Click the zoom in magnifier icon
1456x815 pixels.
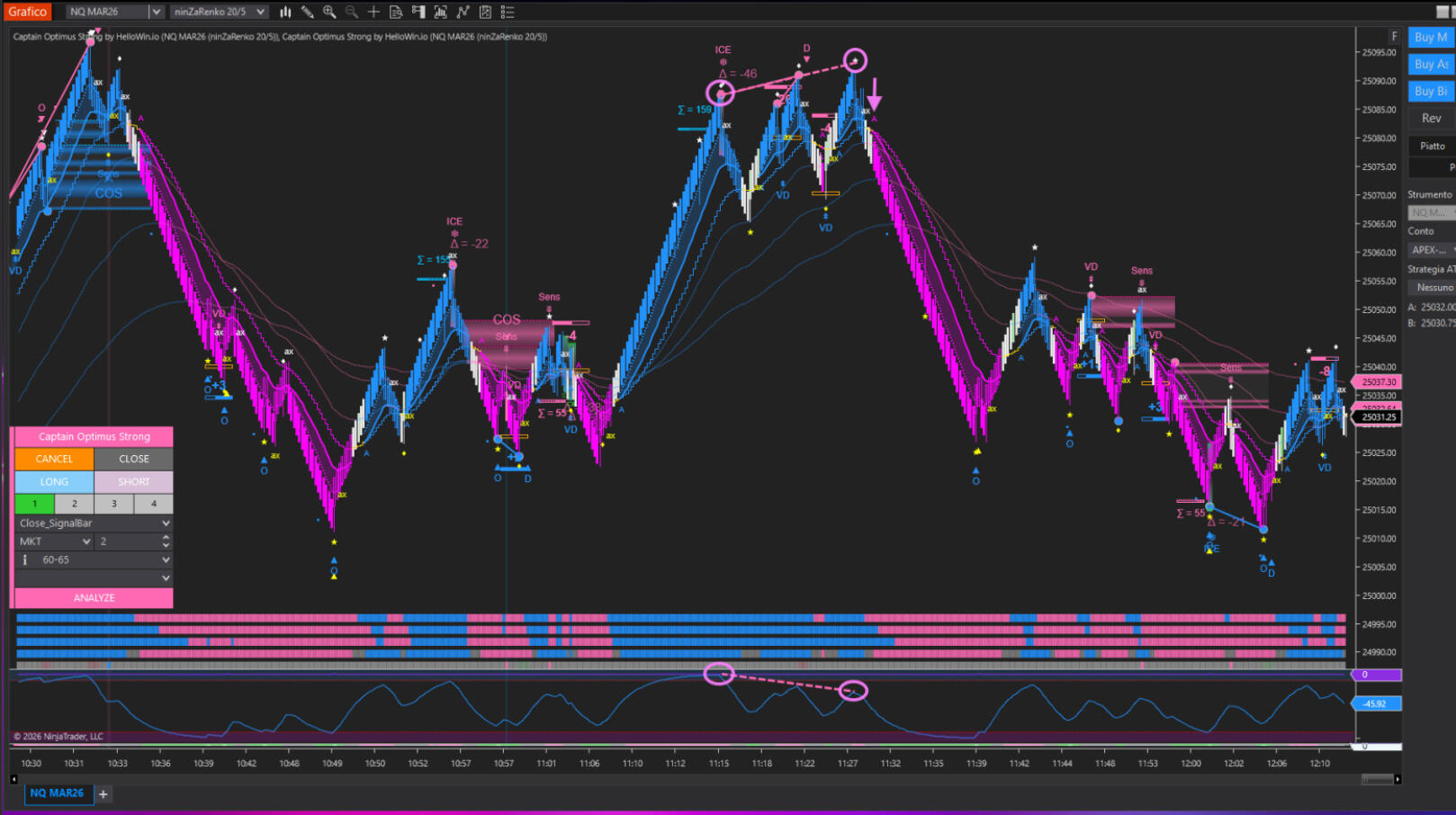pos(329,12)
